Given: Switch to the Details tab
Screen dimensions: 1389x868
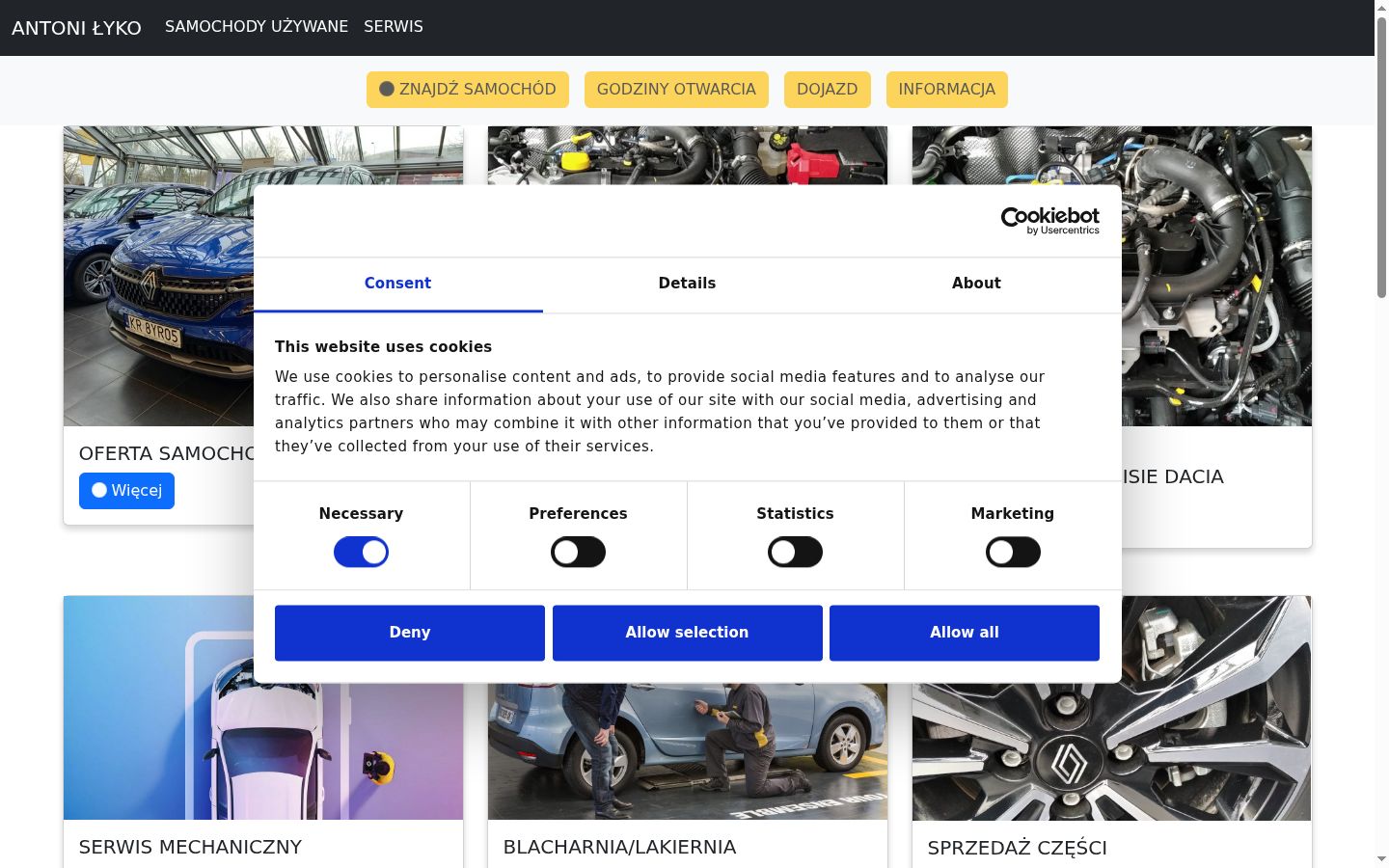Looking at the screenshot, I should point(687,284).
